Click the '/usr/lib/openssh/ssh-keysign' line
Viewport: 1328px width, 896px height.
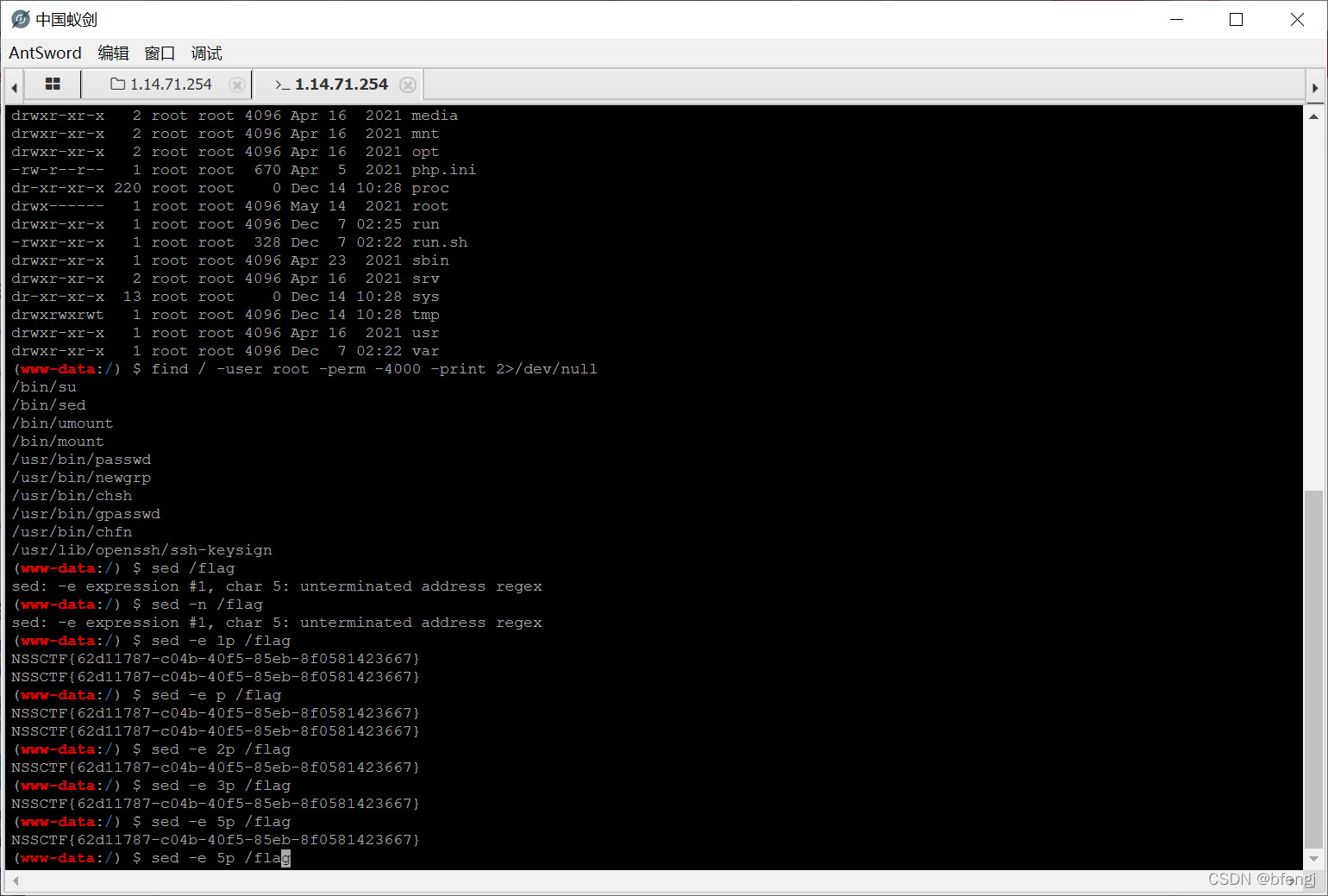pos(141,550)
